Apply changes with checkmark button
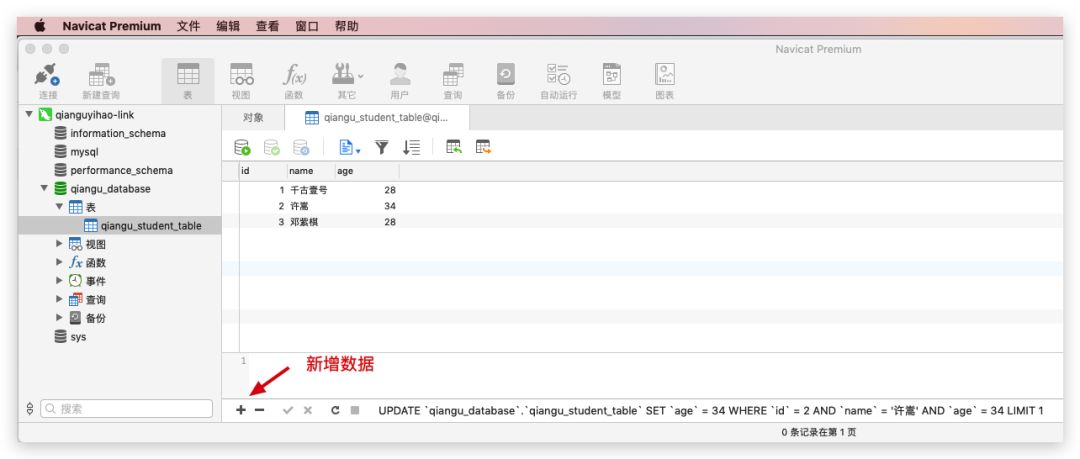 288,410
